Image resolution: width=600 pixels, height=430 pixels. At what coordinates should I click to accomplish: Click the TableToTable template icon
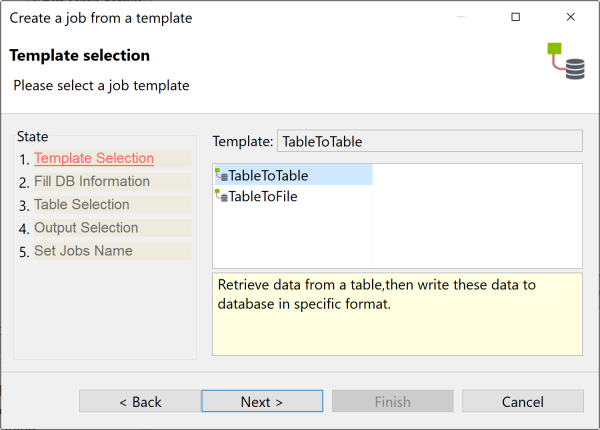click(x=221, y=176)
